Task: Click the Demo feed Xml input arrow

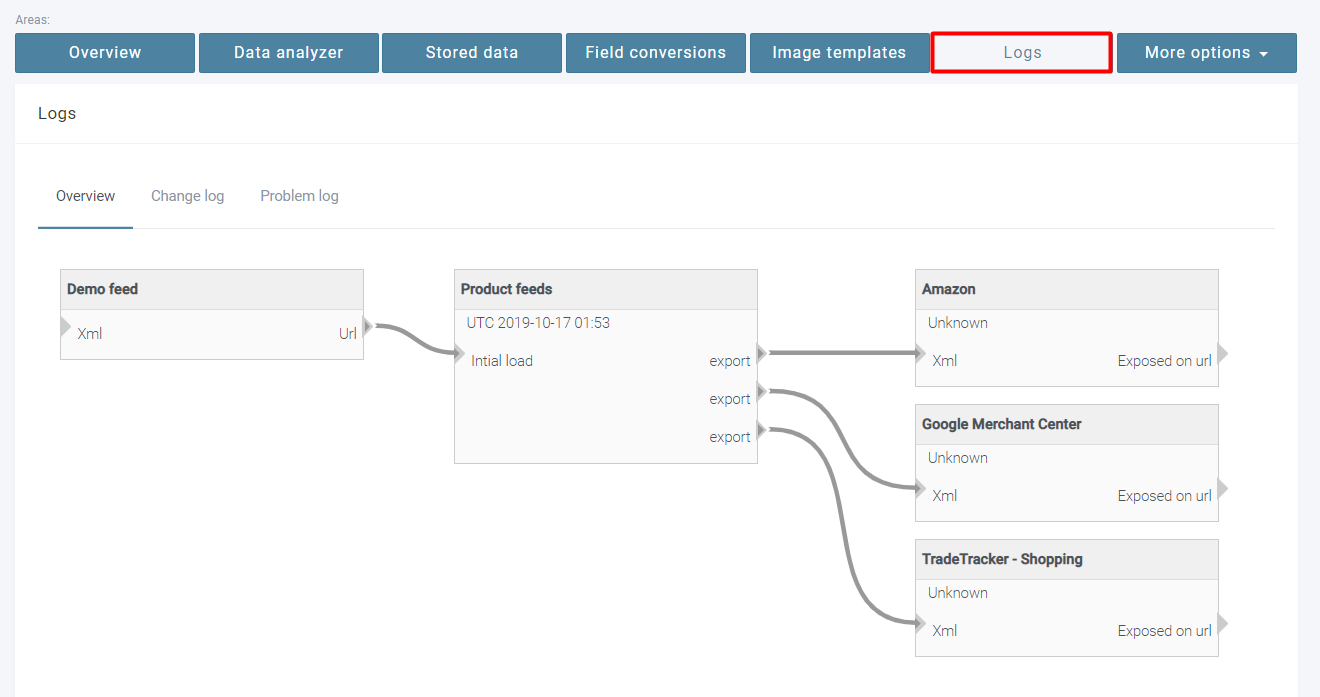Action: click(x=66, y=327)
